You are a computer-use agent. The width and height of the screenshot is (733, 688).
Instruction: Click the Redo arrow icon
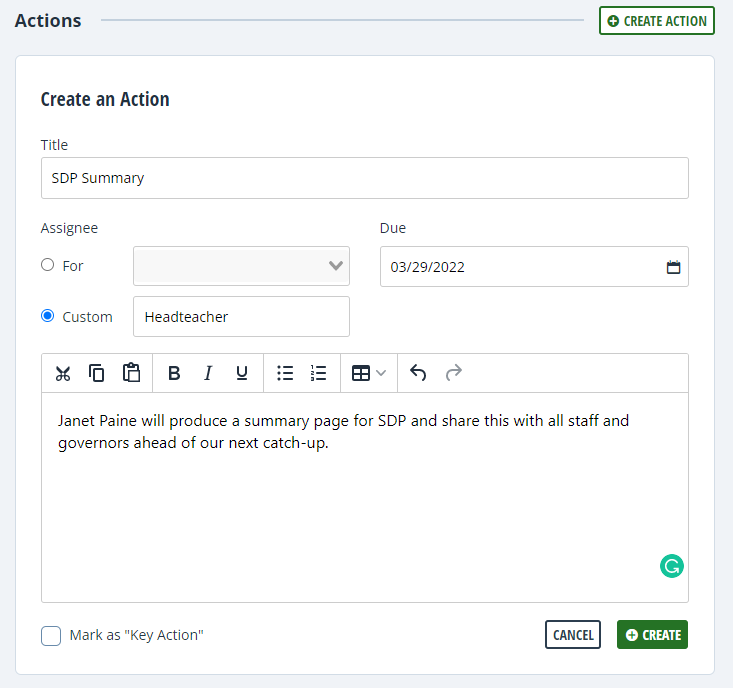coord(453,373)
